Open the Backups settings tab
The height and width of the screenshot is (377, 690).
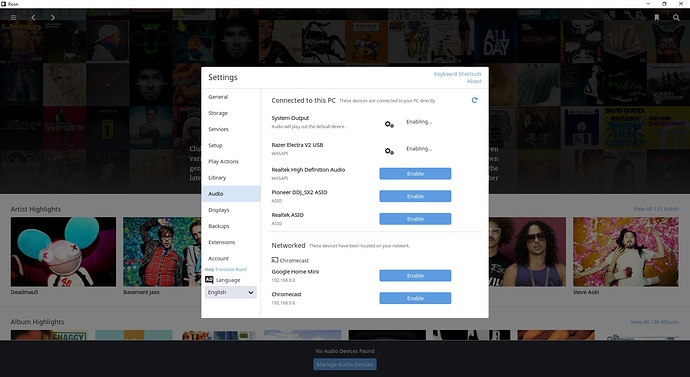coord(231,226)
